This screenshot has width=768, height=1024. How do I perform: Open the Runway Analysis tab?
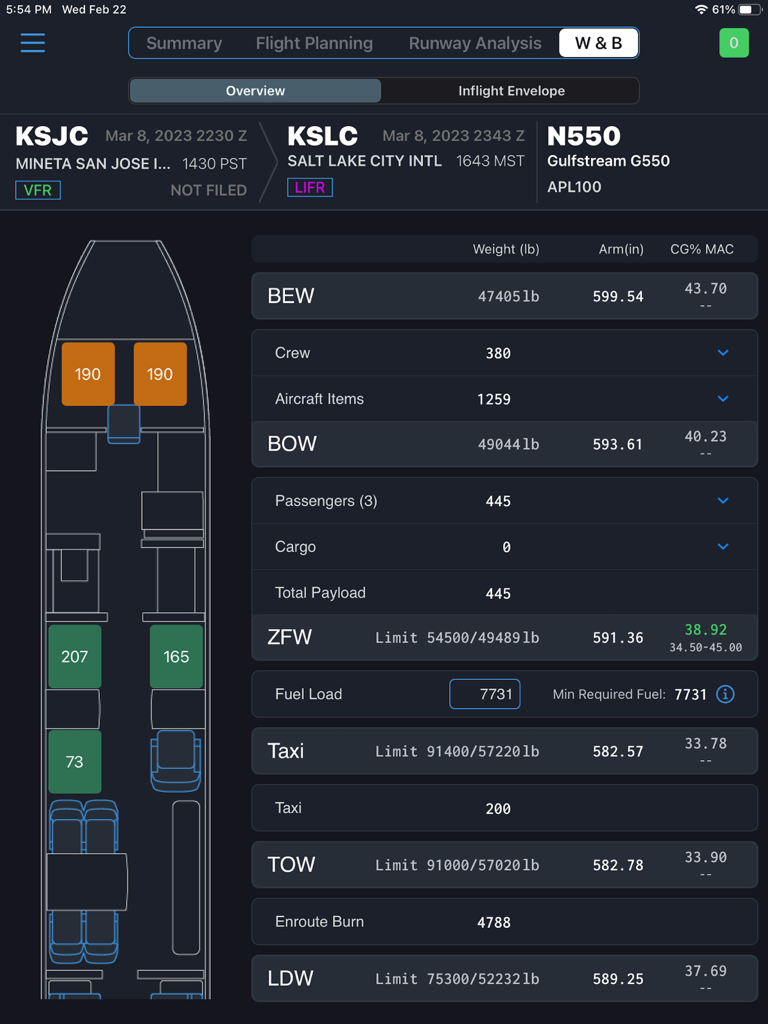(x=475, y=43)
